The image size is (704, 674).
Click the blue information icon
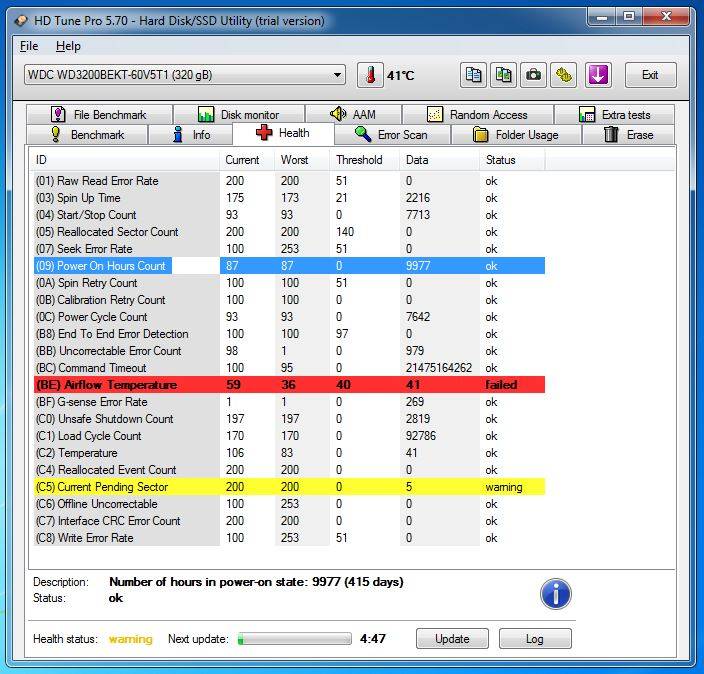[555, 594]
